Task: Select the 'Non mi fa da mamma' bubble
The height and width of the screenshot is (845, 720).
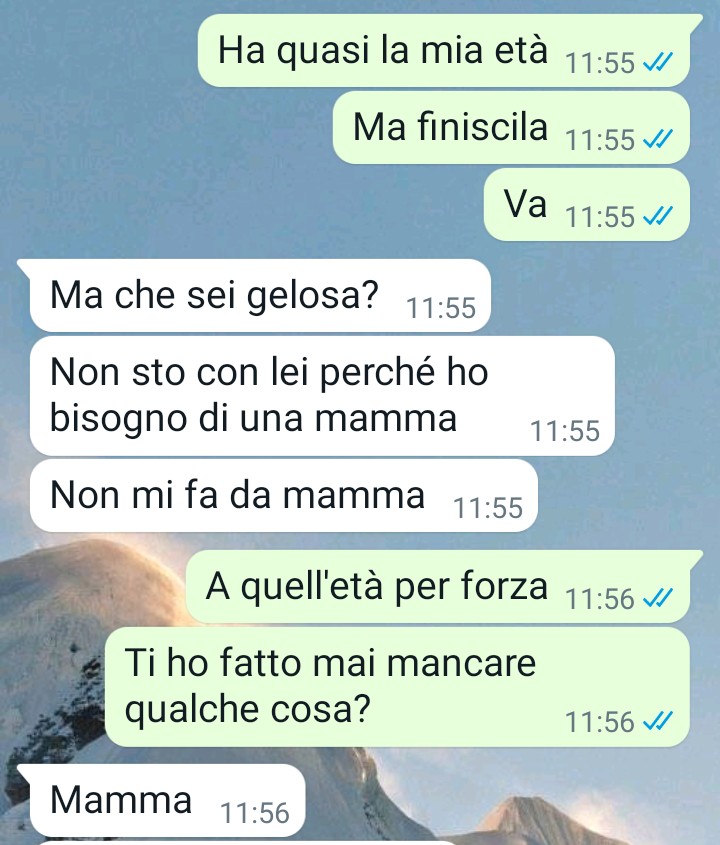Action: click(284, 496)
